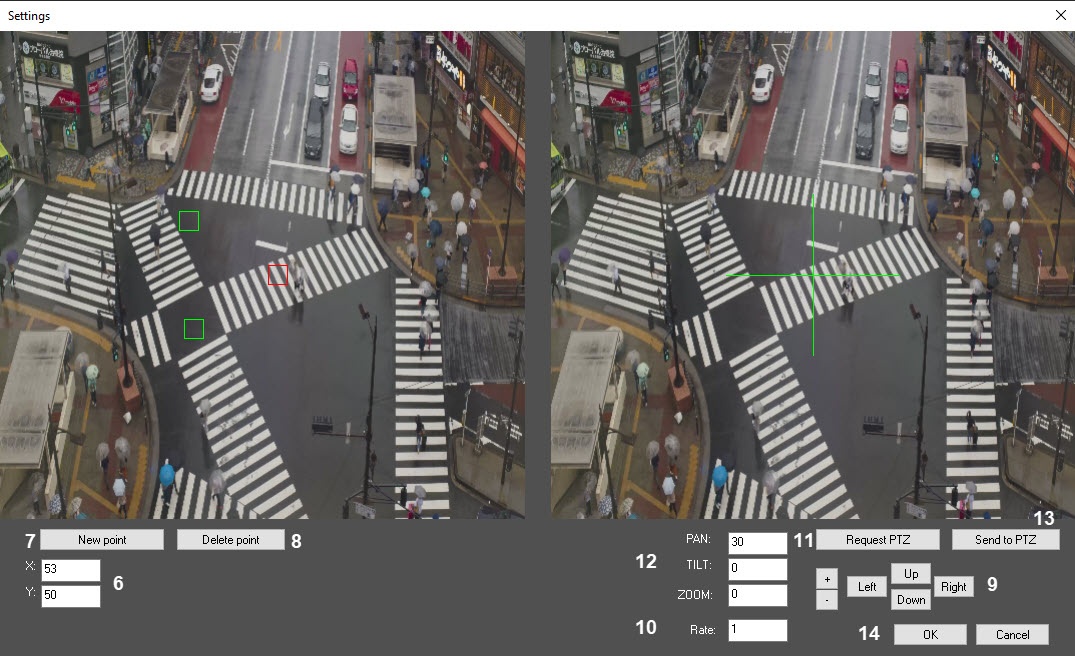This screenshot has height=656, width=1075.
Task: Pan the camera Right
Action: pyautogui.click(x=953, y=587)
